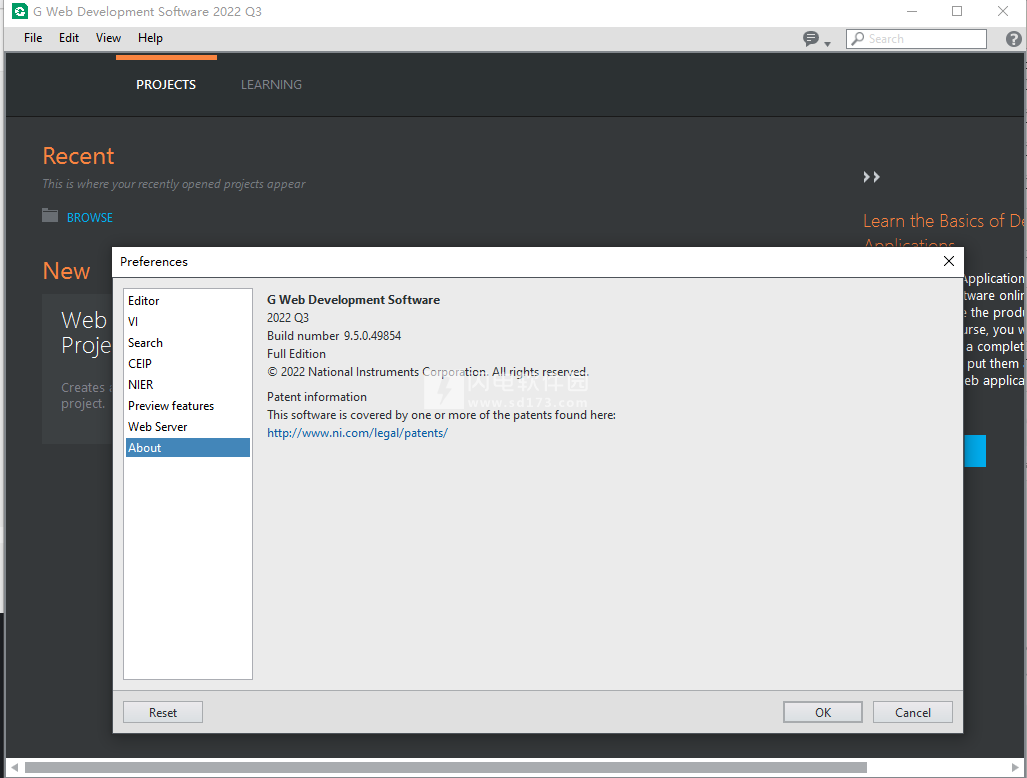Select the PROJECTS tab
This screenshot has height=778, width=1027.
166,85
